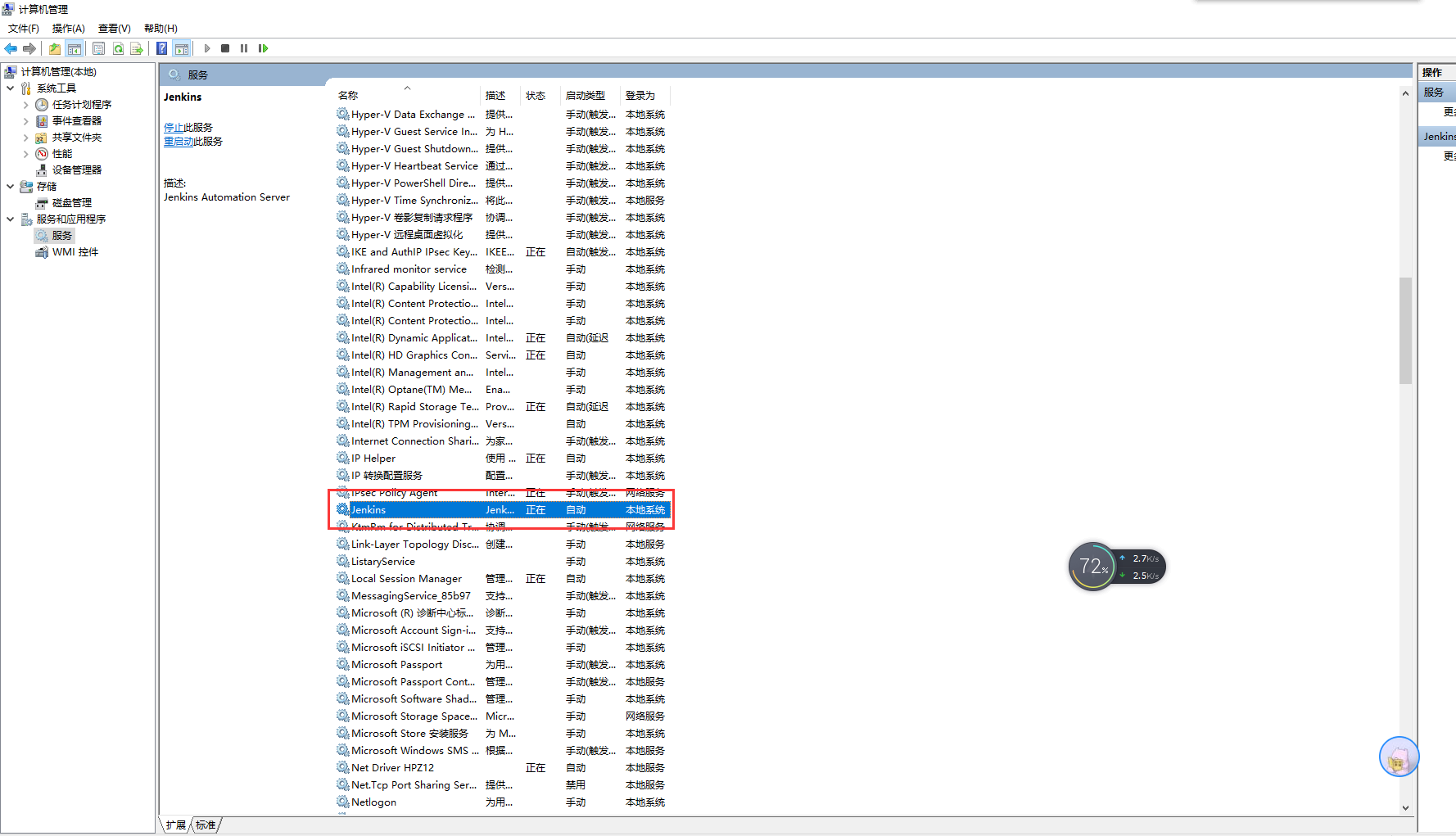
Task: Select Infrared monitor service row
Action: (x=503, y=269)
